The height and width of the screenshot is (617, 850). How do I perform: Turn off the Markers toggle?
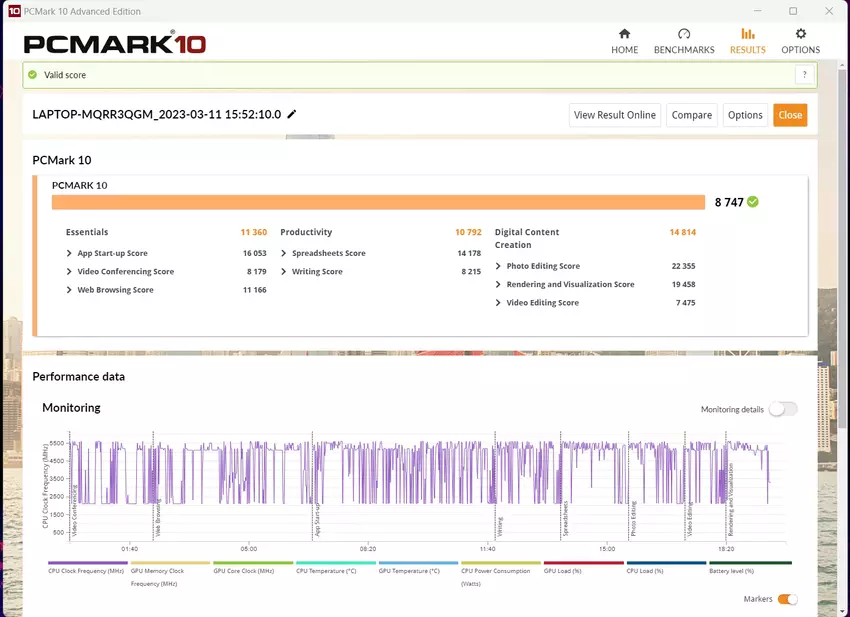(x=787, y=599)
